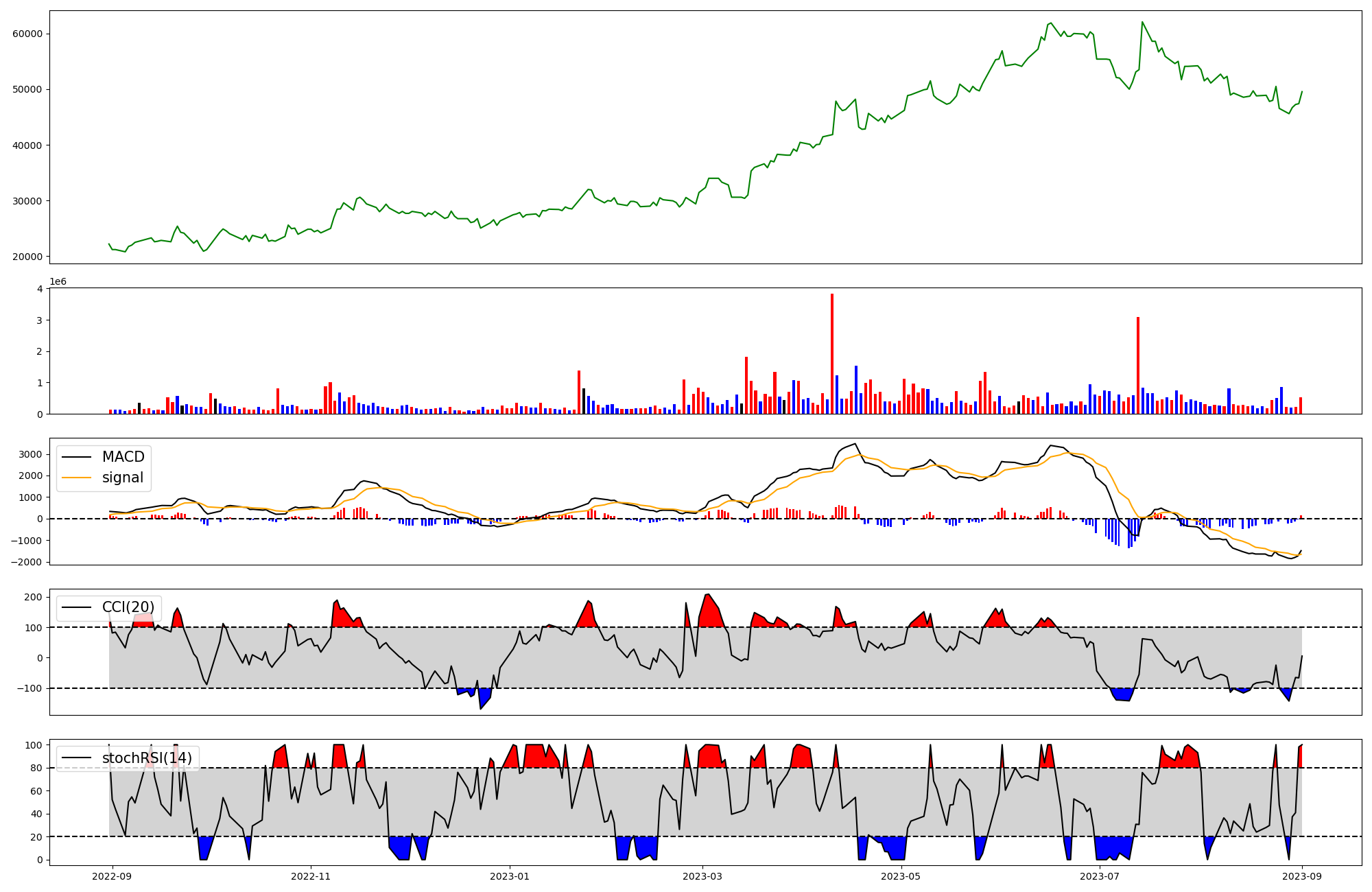Image resolution: width=1372 pixels, height=892 pixels.
Task: Click the 2023-03 date tick label
Action: click(702, 876)
